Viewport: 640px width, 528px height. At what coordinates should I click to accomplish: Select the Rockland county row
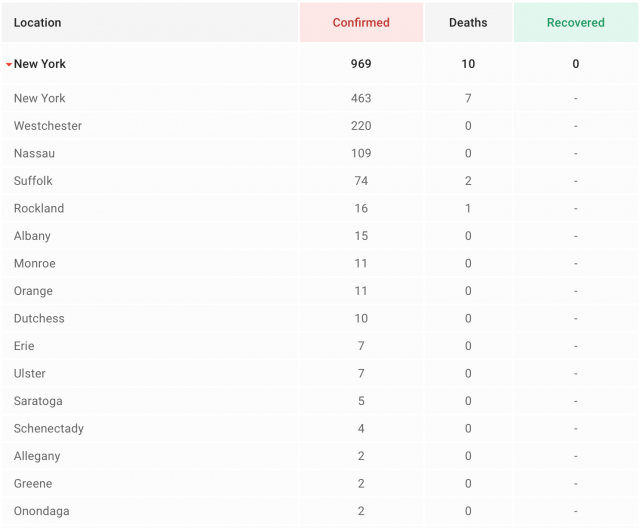coord(39,209)
